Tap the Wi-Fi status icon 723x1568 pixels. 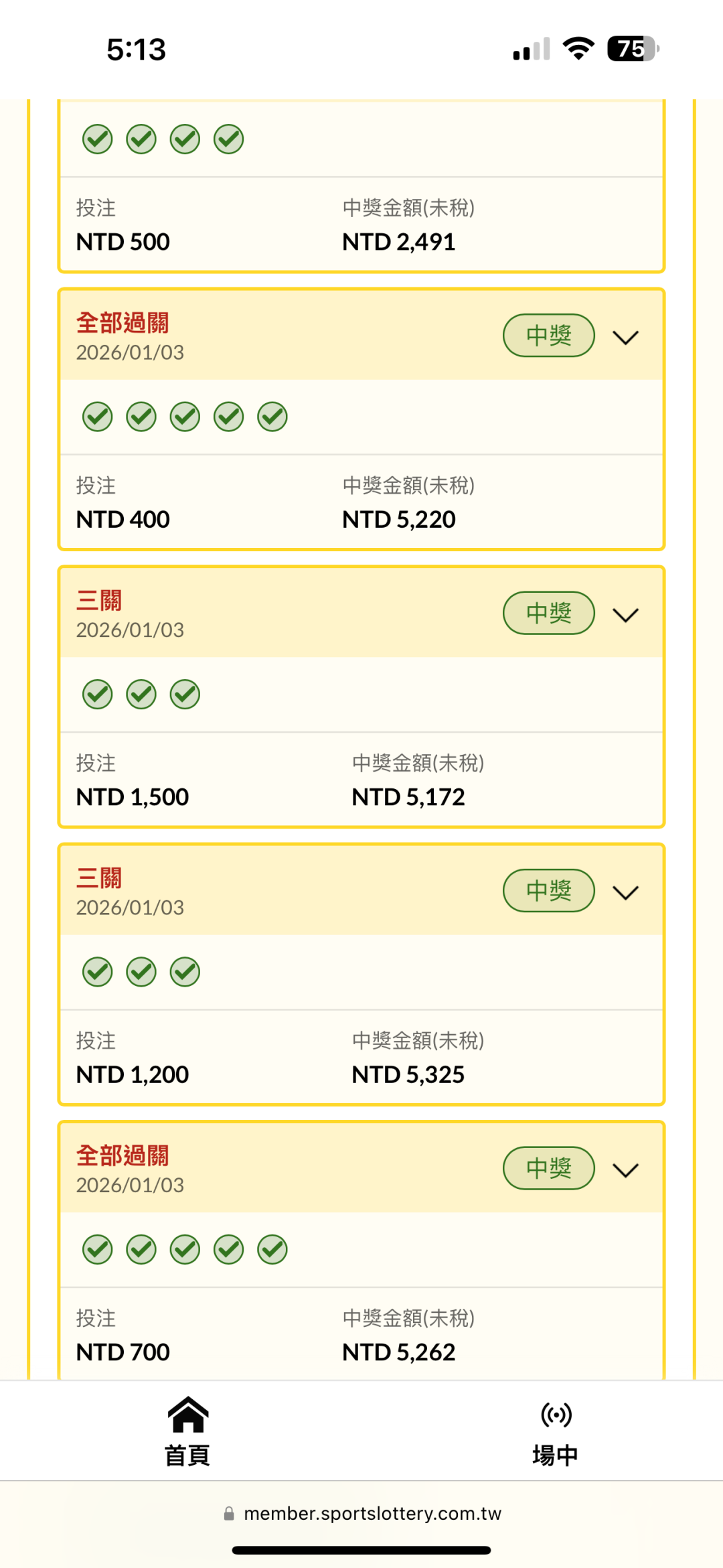[578, 48]
